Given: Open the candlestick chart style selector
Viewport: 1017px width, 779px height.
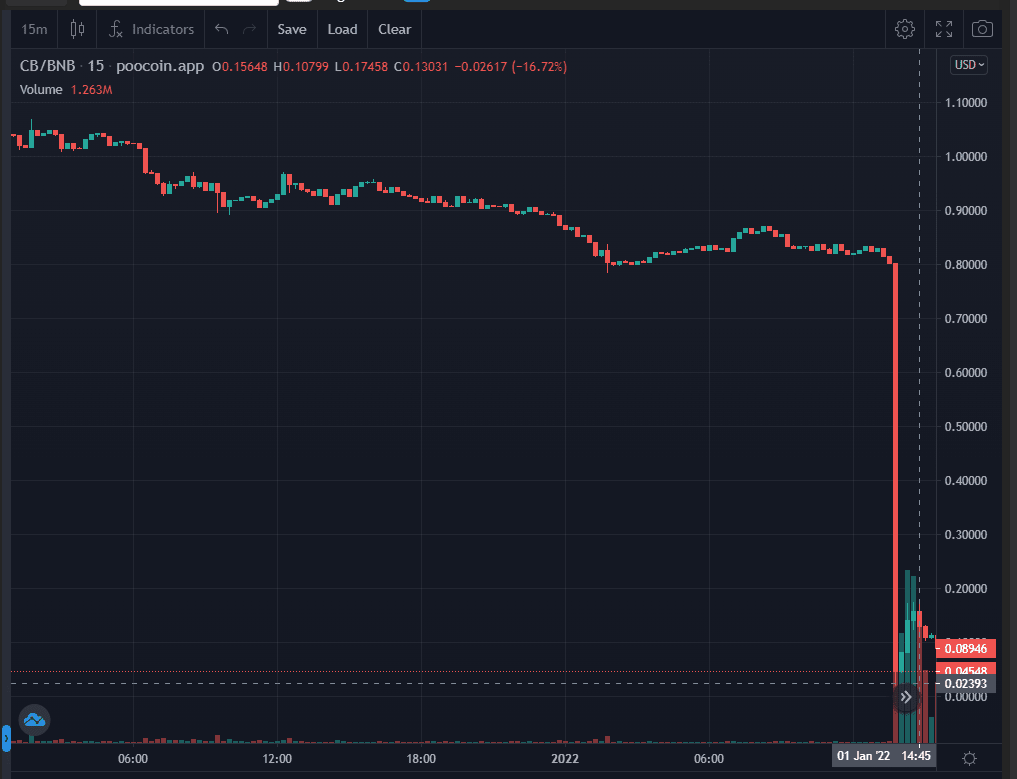Looking at the screenshot, I should pos(77,29).
